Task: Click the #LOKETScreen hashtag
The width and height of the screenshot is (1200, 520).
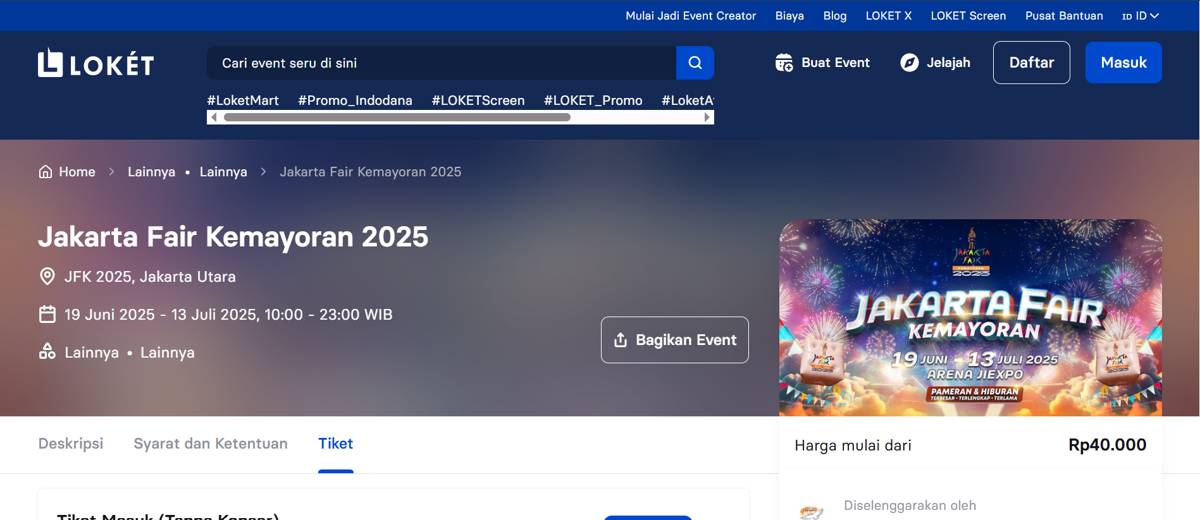Action: coord(478,100)
